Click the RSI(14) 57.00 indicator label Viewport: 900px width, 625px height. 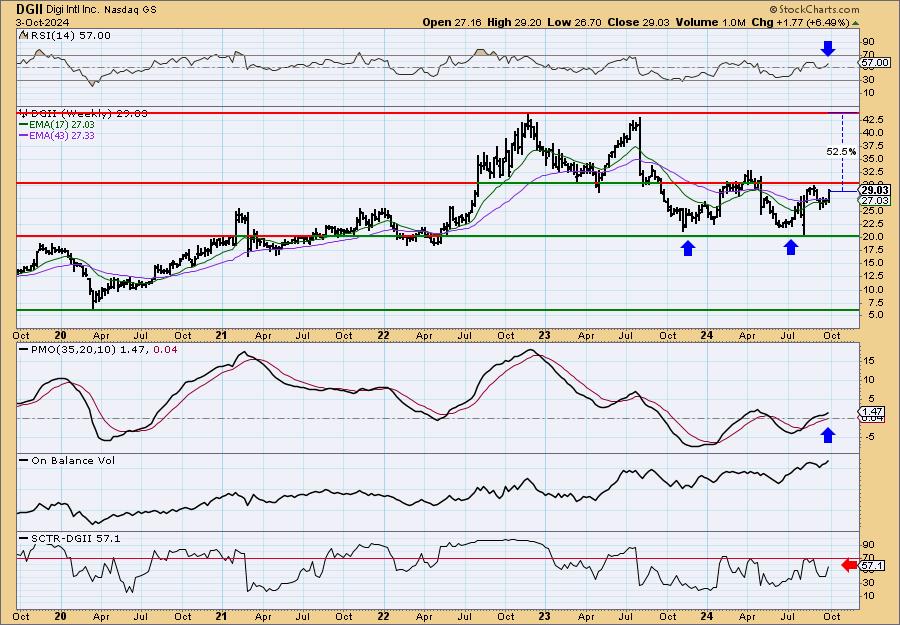pyautogui.click(x=65, y=36)
